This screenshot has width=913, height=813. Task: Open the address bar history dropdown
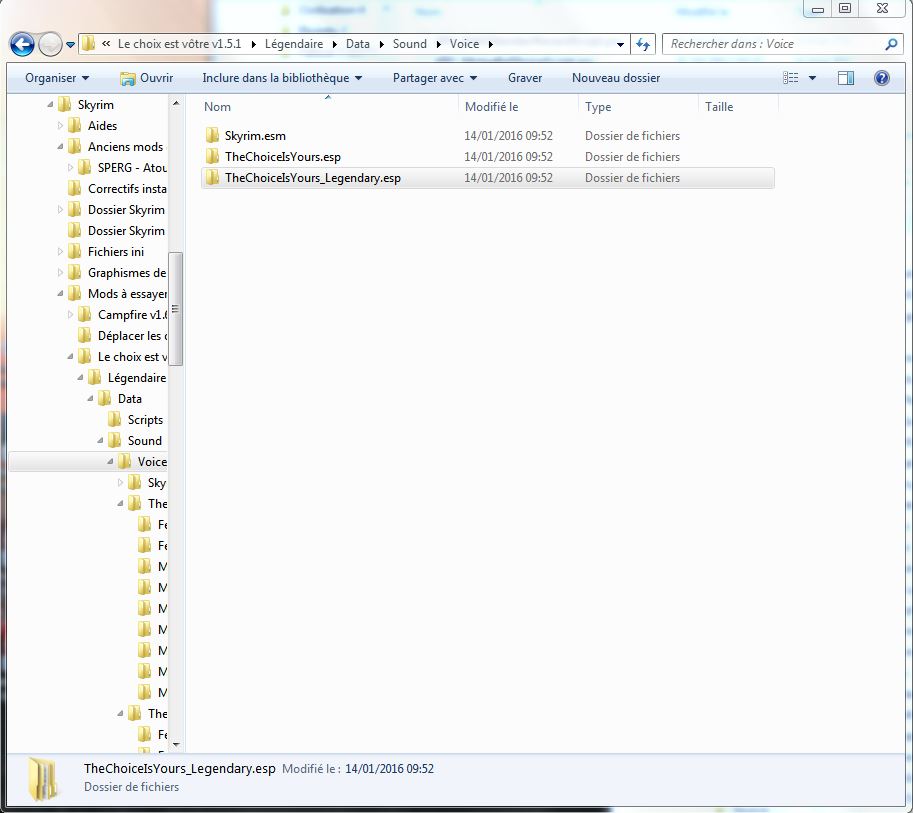pyautogui.click(x=620, y=44)
